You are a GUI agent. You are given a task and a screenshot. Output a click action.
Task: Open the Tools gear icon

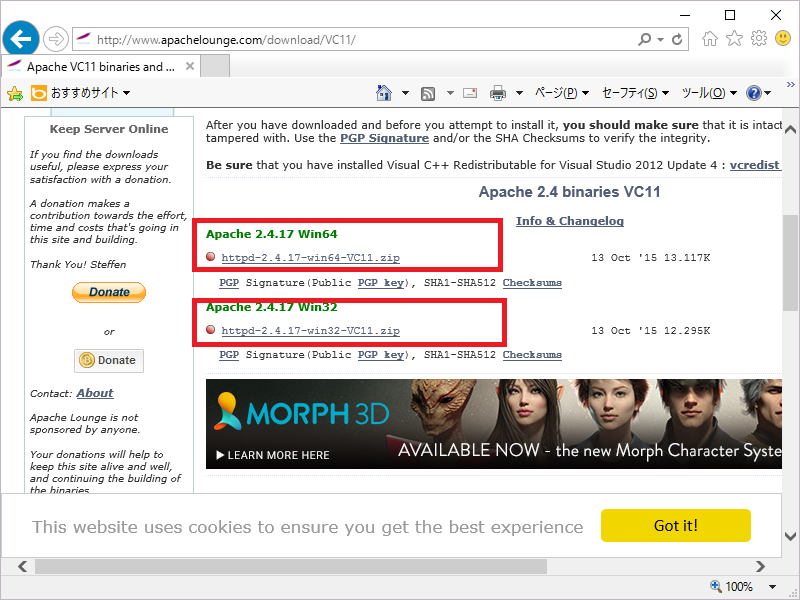(x=759, y=38)
